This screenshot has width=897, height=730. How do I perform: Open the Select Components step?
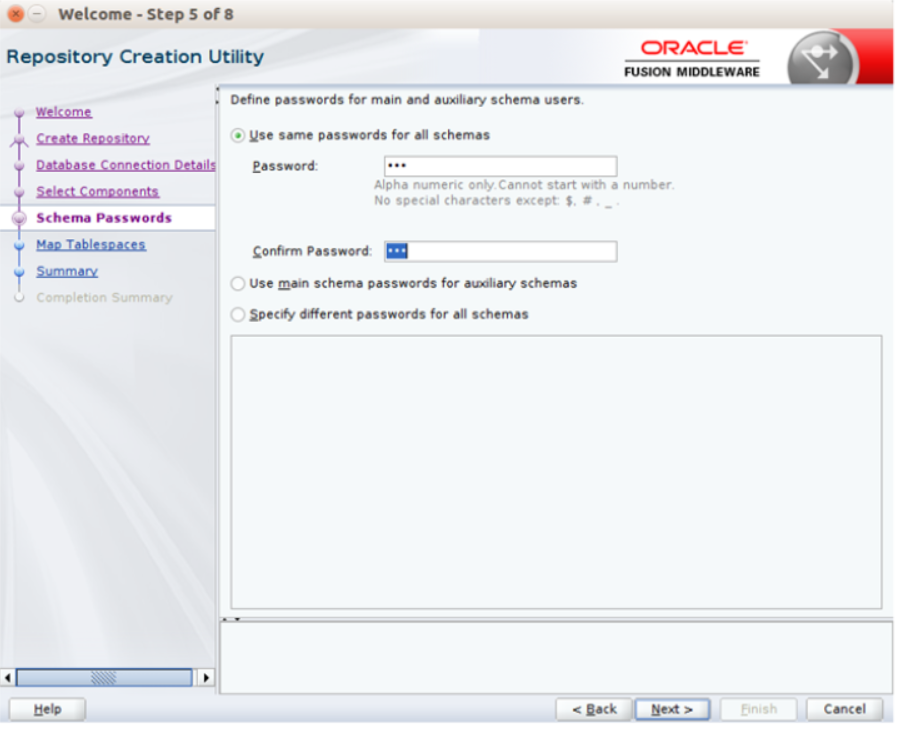[x=97, y=192]
